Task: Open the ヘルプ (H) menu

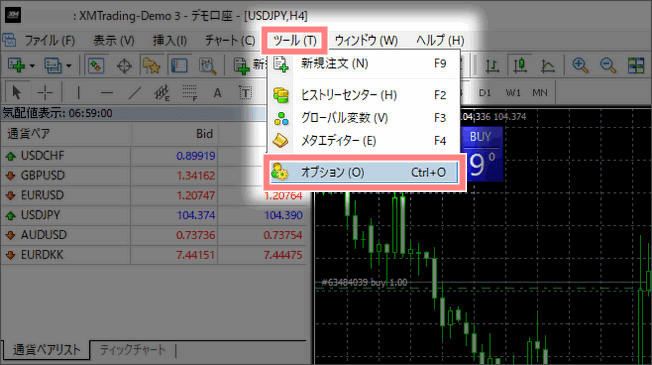Action: [440, 40]
